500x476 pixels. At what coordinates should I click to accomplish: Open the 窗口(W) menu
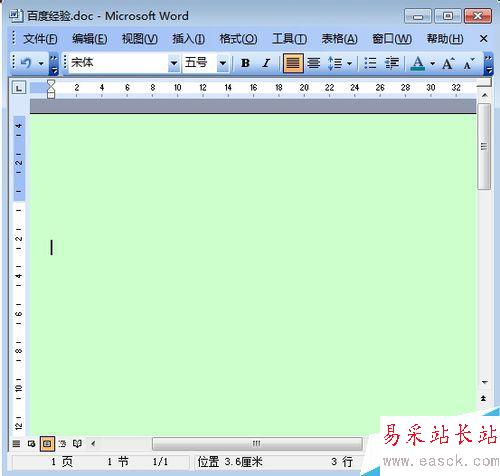pos(392,39)
